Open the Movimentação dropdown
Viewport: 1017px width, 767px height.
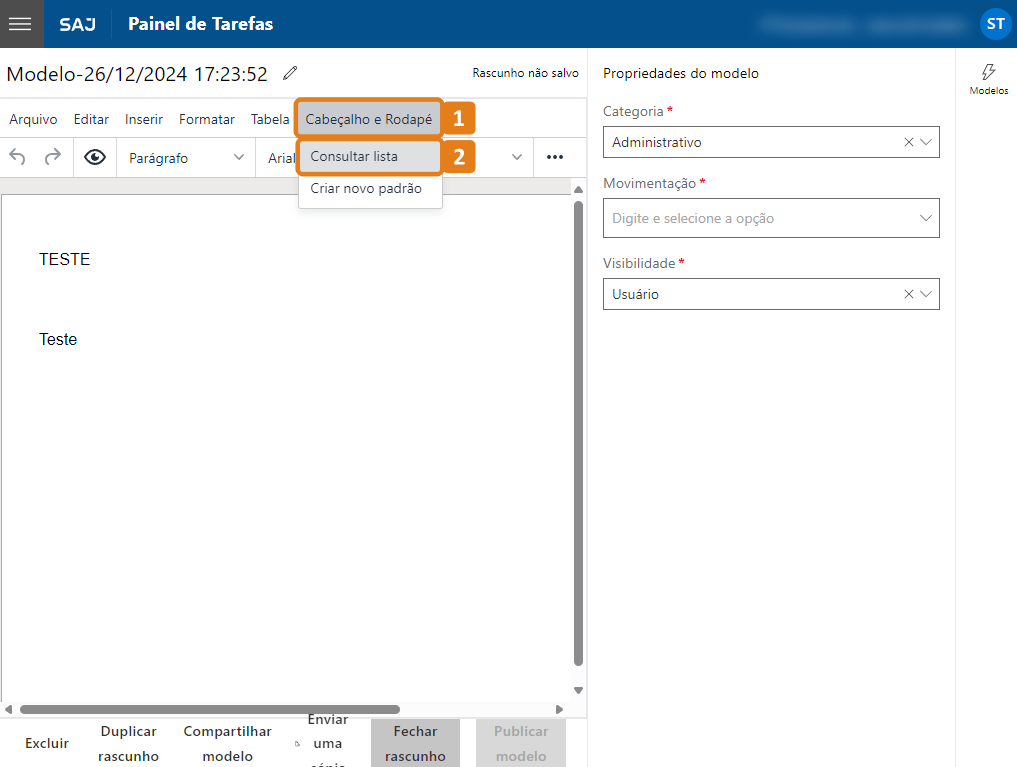(925, 218)
